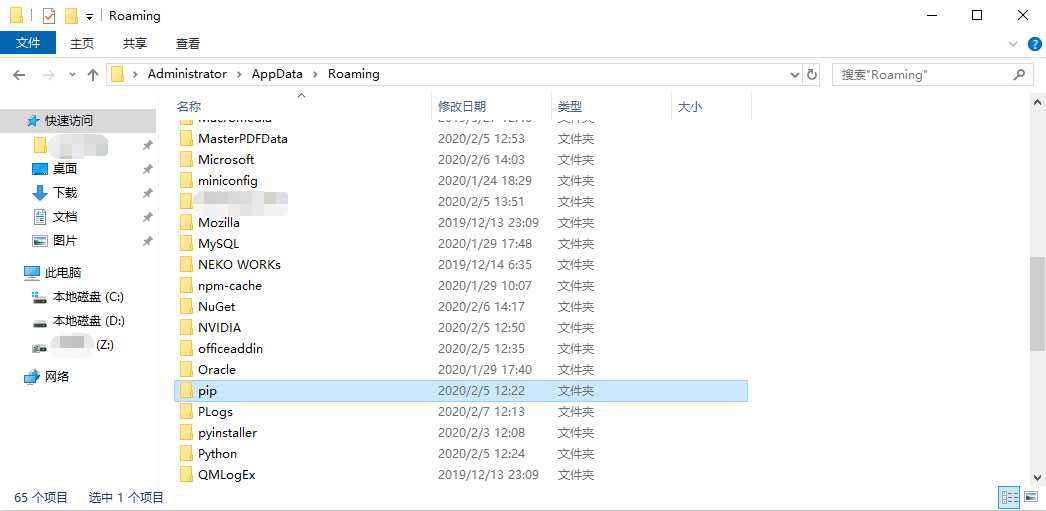Open the recent locations dropdown
The height and width of the screenshot is (511, 1046).
tap(72, 75)
